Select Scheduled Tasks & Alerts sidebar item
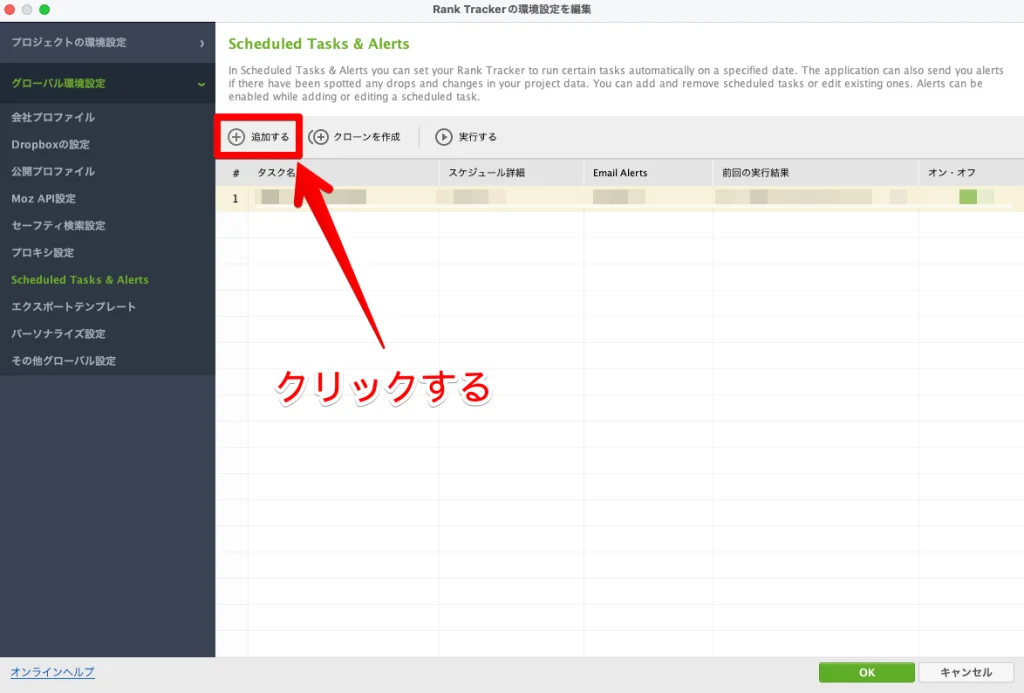This screenshot has height=693, width=1024. click(x=80, y=280)
